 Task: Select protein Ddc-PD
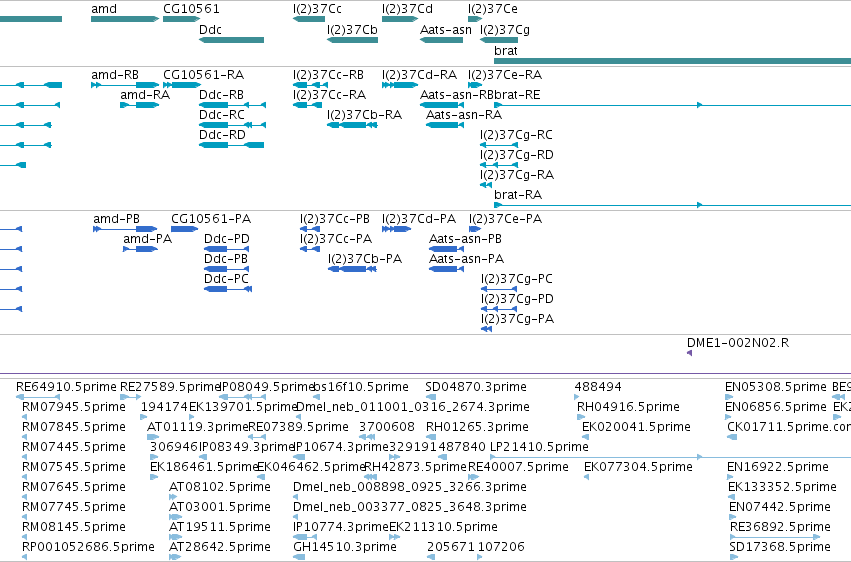coord(226,250)
